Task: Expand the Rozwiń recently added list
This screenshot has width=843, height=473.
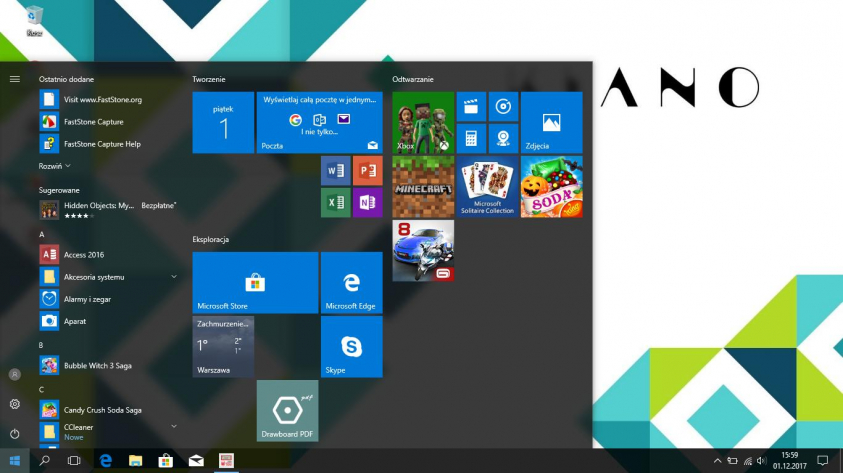Action: pyautogui.click(x=55, y=166)
